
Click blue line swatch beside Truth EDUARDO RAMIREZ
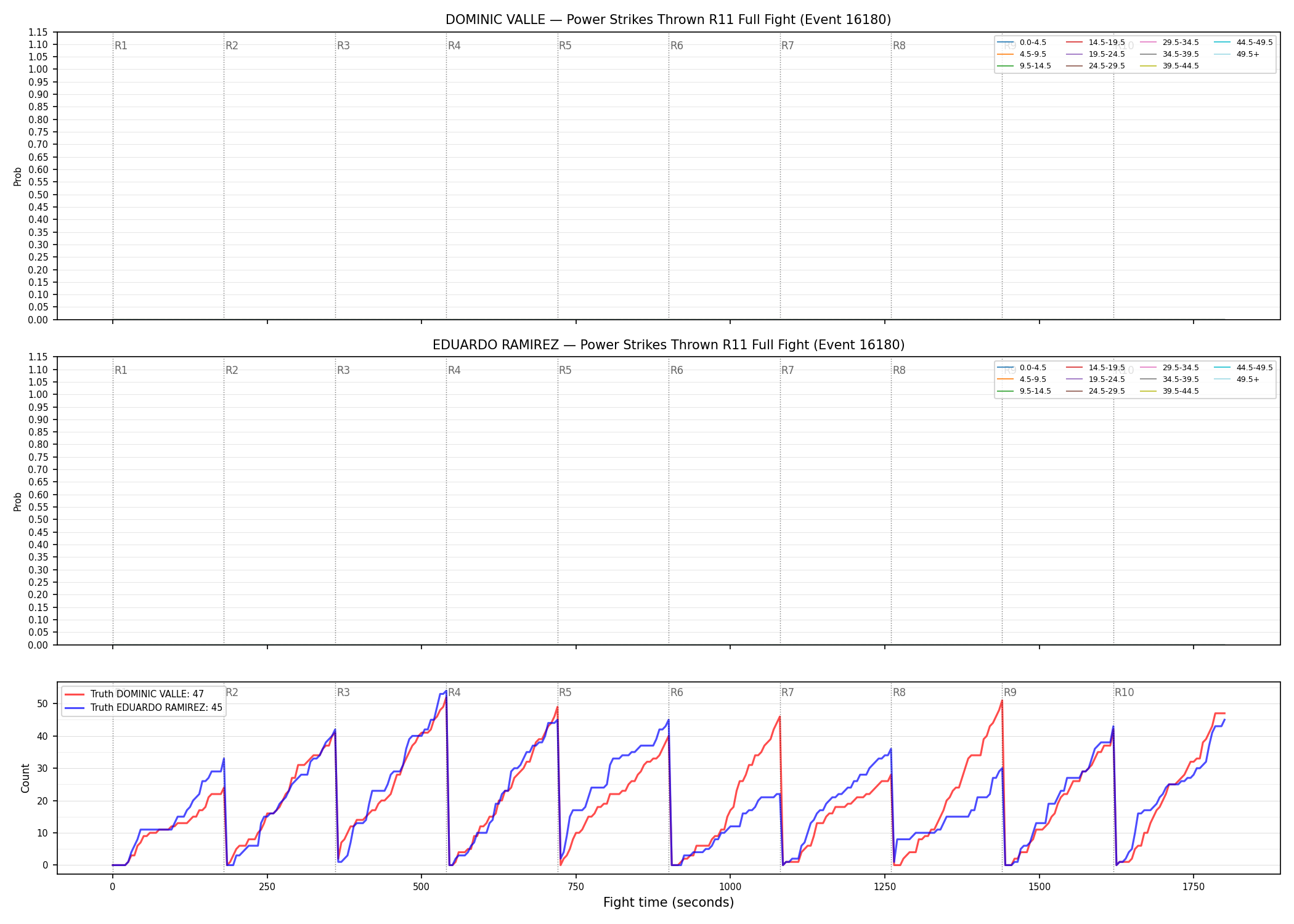coord(75,708)
